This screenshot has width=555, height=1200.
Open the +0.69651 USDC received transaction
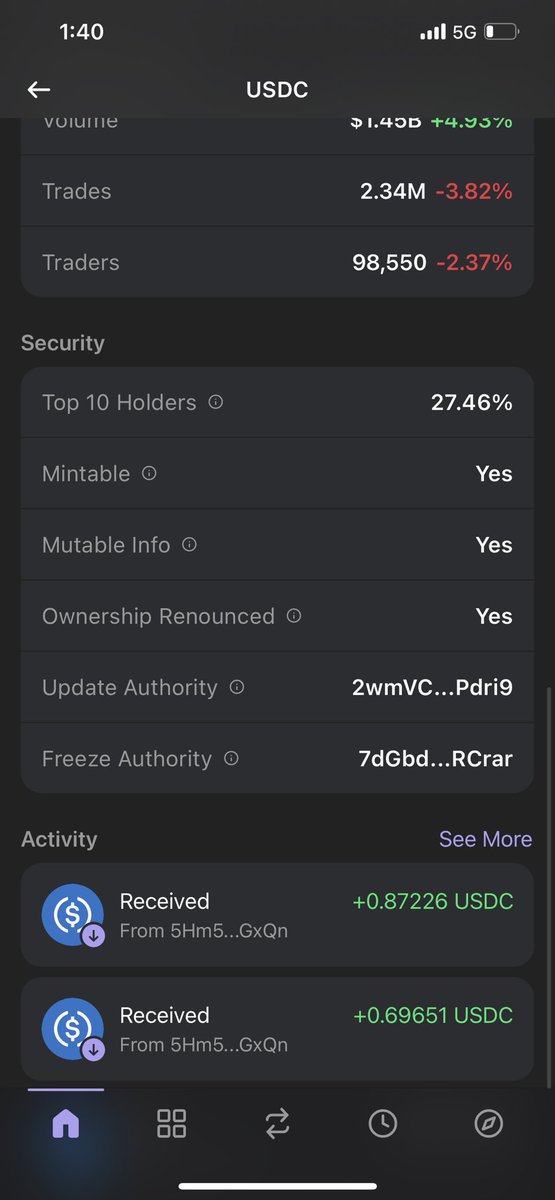pos(277,1029)
